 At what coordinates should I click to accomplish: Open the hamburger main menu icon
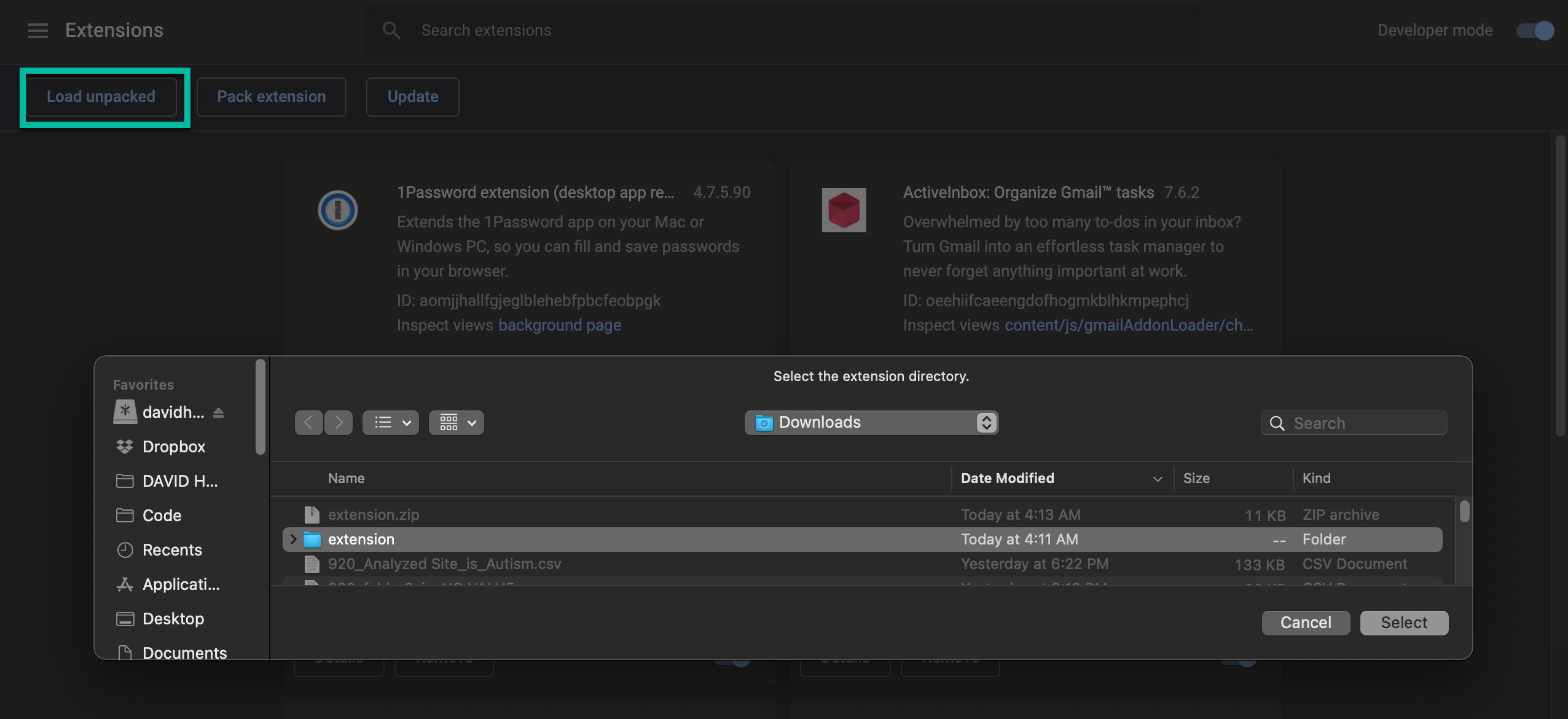pos(37,30)
